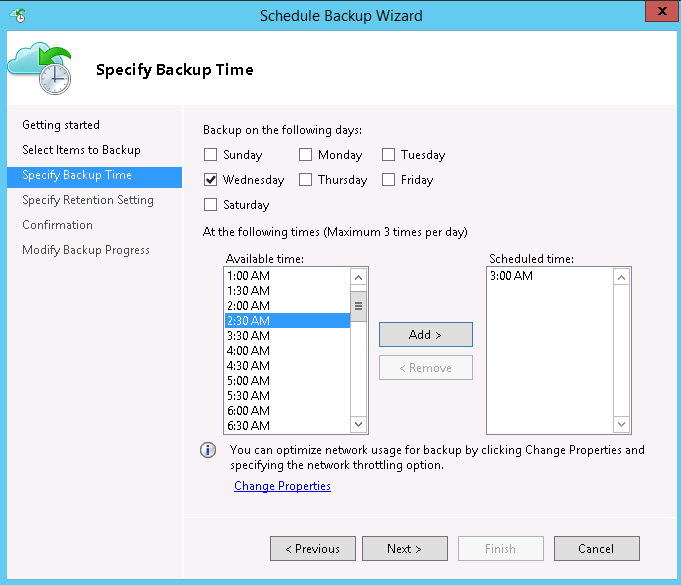Close the Schedule Backup Wizard window
This screenshot has height=585, width=681.
tap(662, 11)
